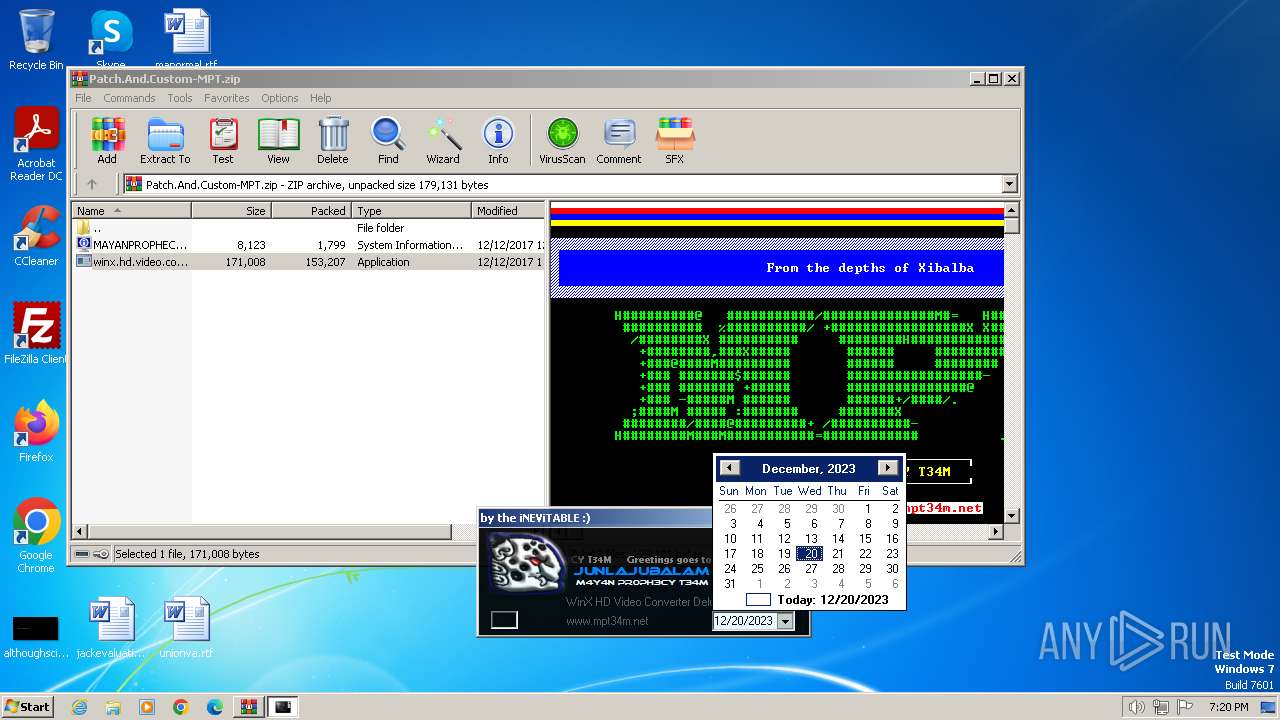Click www.mpt34m.net link in patcher
Viewport: 1280px width, 720px height.
coord(607,621)
